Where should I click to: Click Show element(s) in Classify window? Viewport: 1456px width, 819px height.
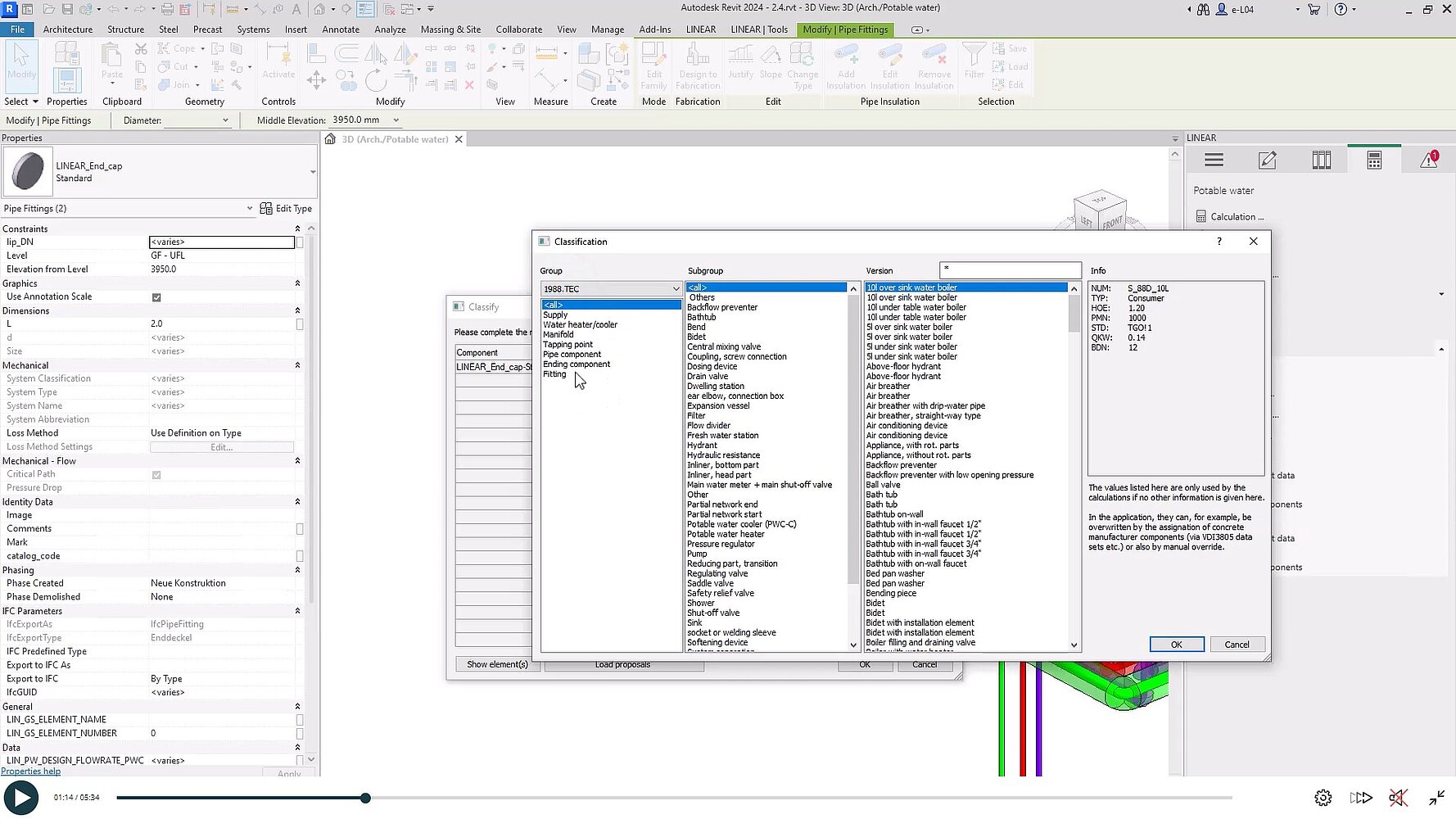pyautogui.click(x=497, y=664)
